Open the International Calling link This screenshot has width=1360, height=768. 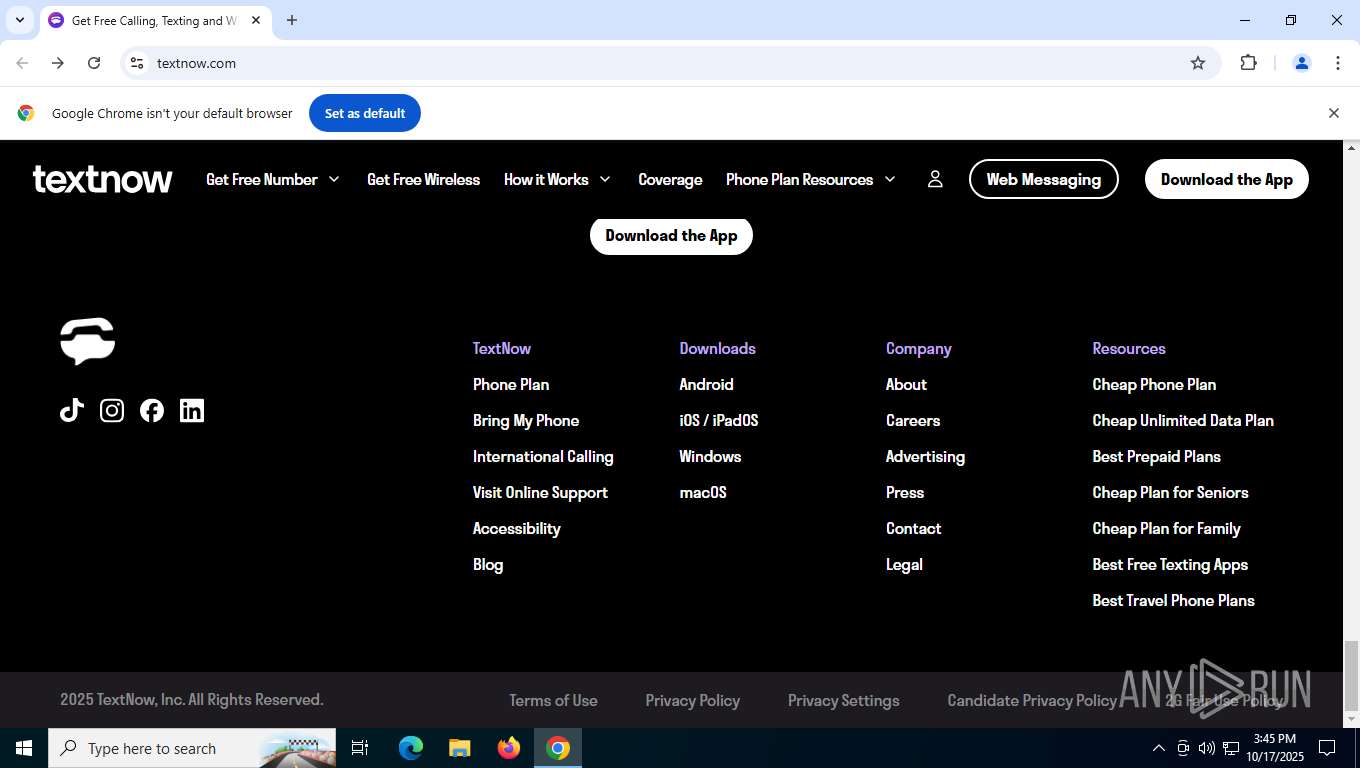(543, 456)
